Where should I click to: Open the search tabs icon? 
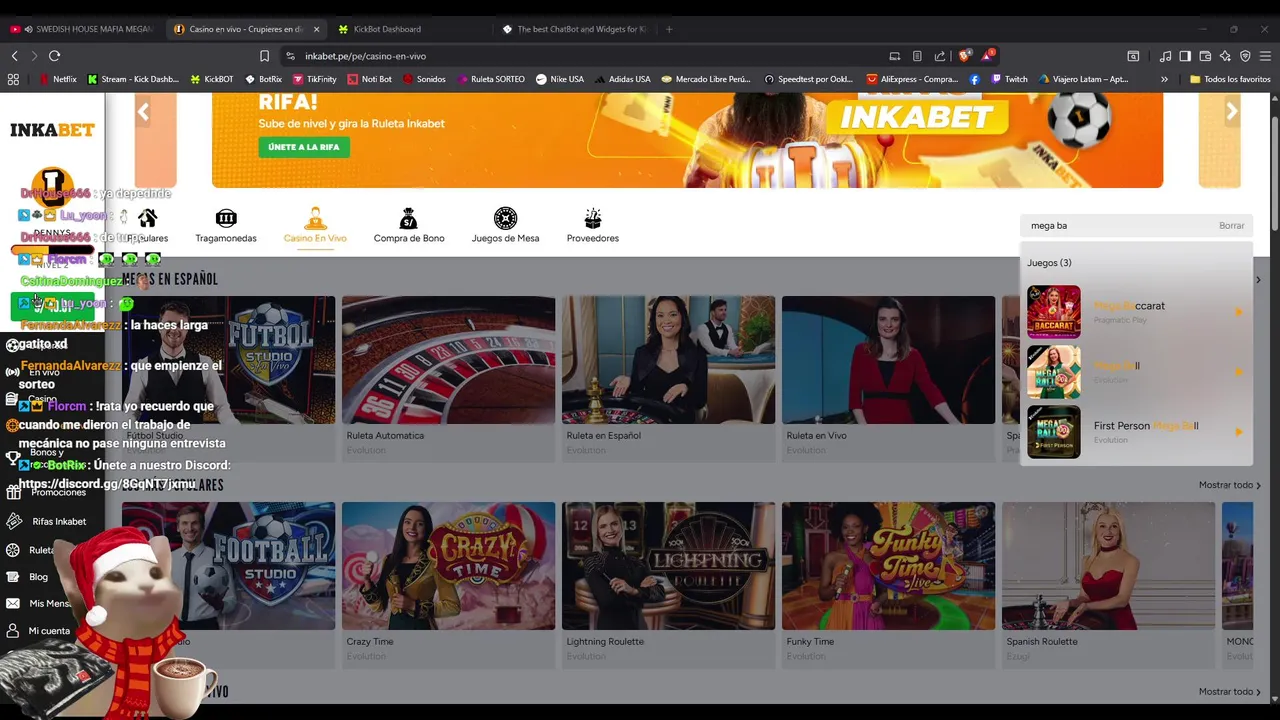coord(1133,56)
